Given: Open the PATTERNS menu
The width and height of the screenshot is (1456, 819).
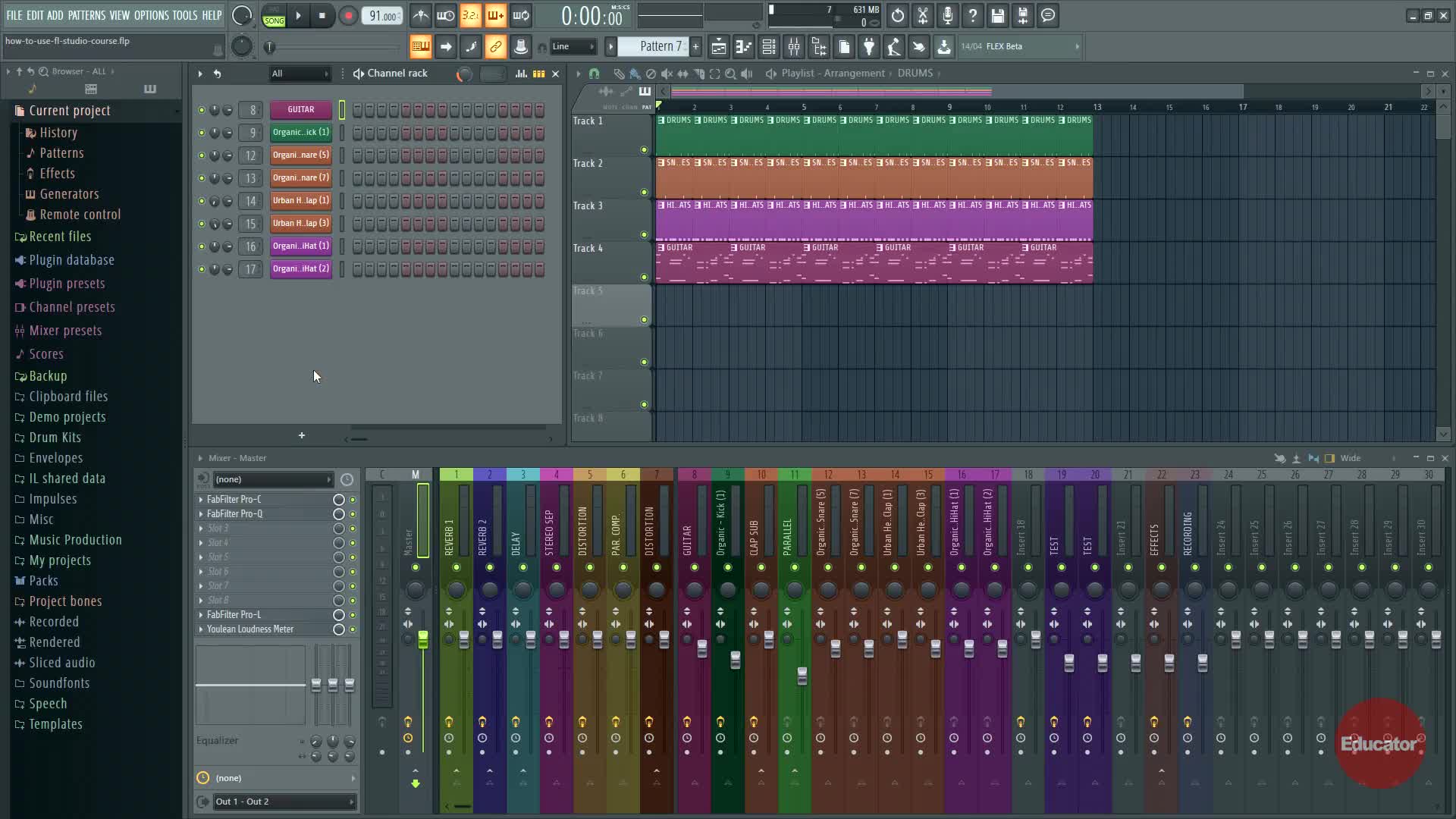Looking at the screenshot, I should [x=86, y=15].
